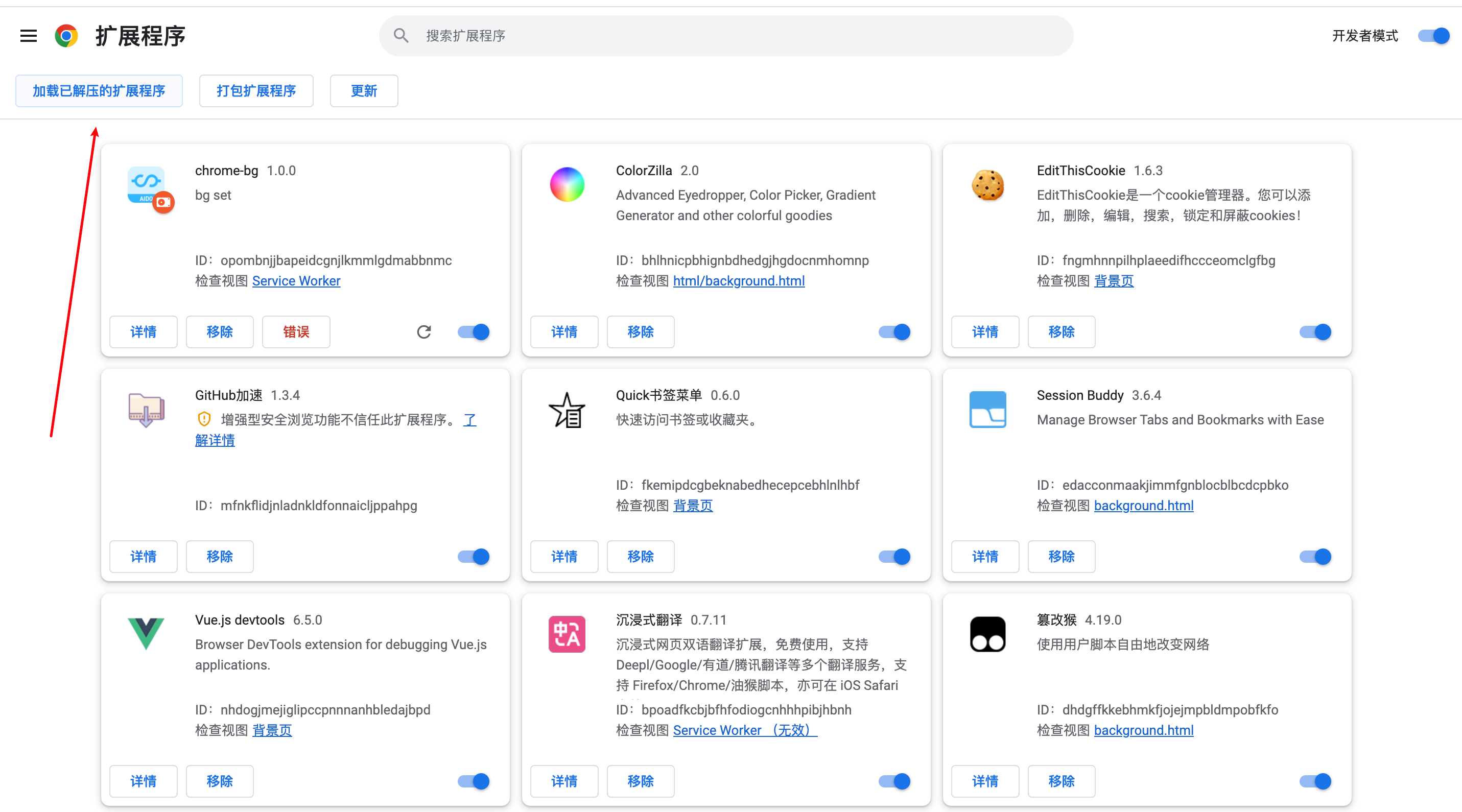Screen dimensions: 1462x812
Task: Open 详情 for GitHub加速
Action: click(143, 557)
